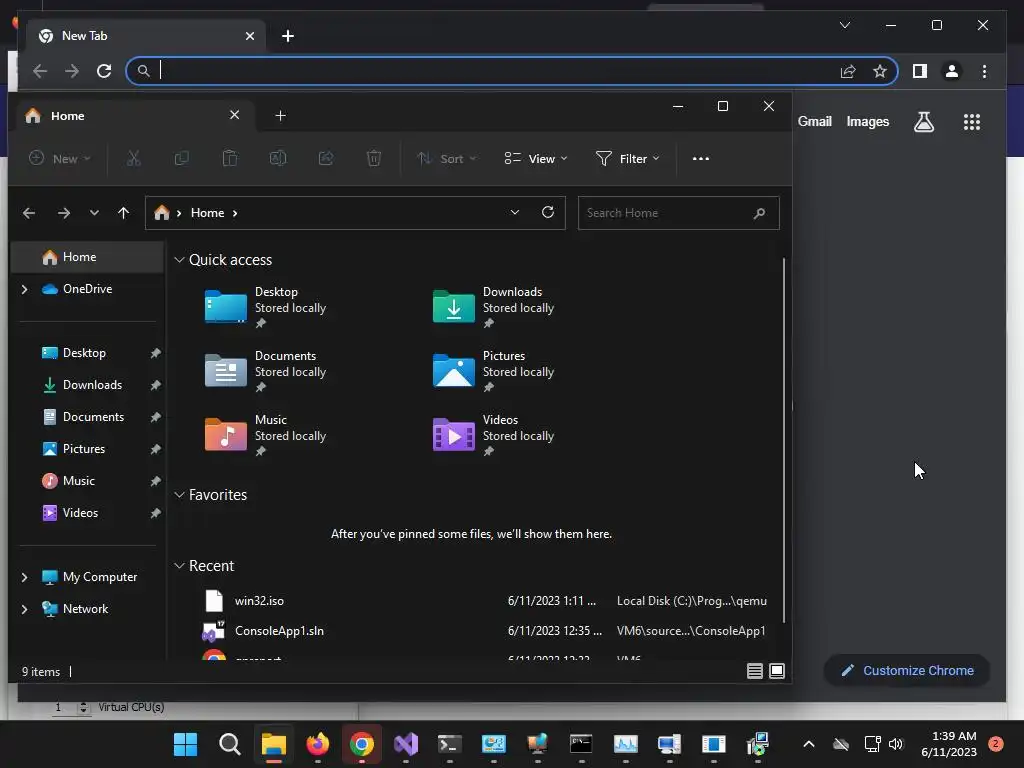Viewport: 1024px width, 768px height.
Task: Reload the Chrome page
Action: pos(104,71)
